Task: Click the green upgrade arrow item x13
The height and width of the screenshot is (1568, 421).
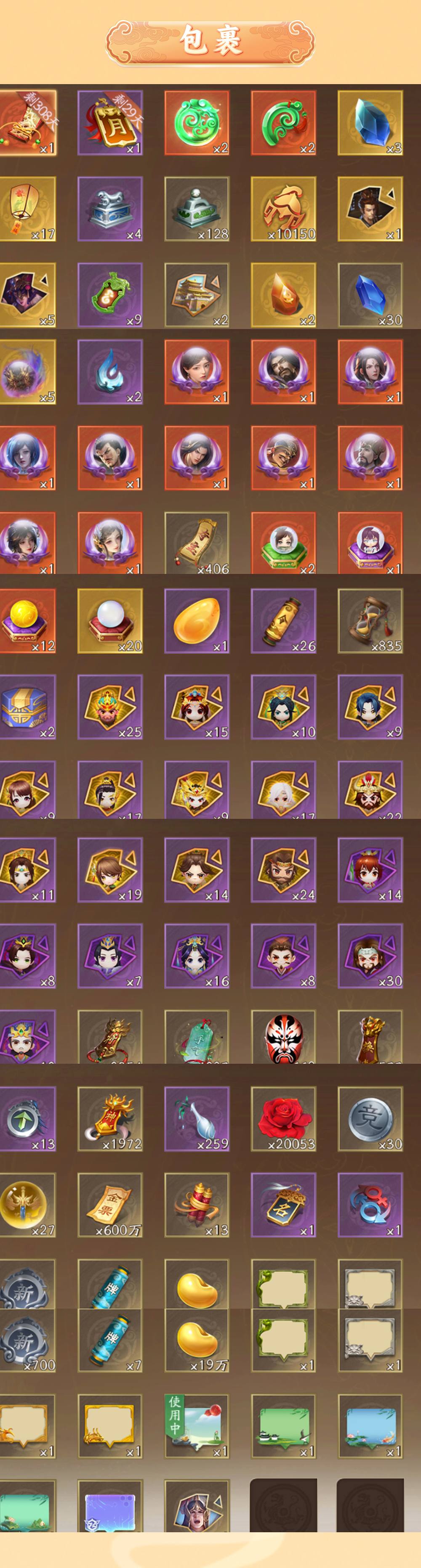Action: pyautogui.click(x=27, y=1119)
